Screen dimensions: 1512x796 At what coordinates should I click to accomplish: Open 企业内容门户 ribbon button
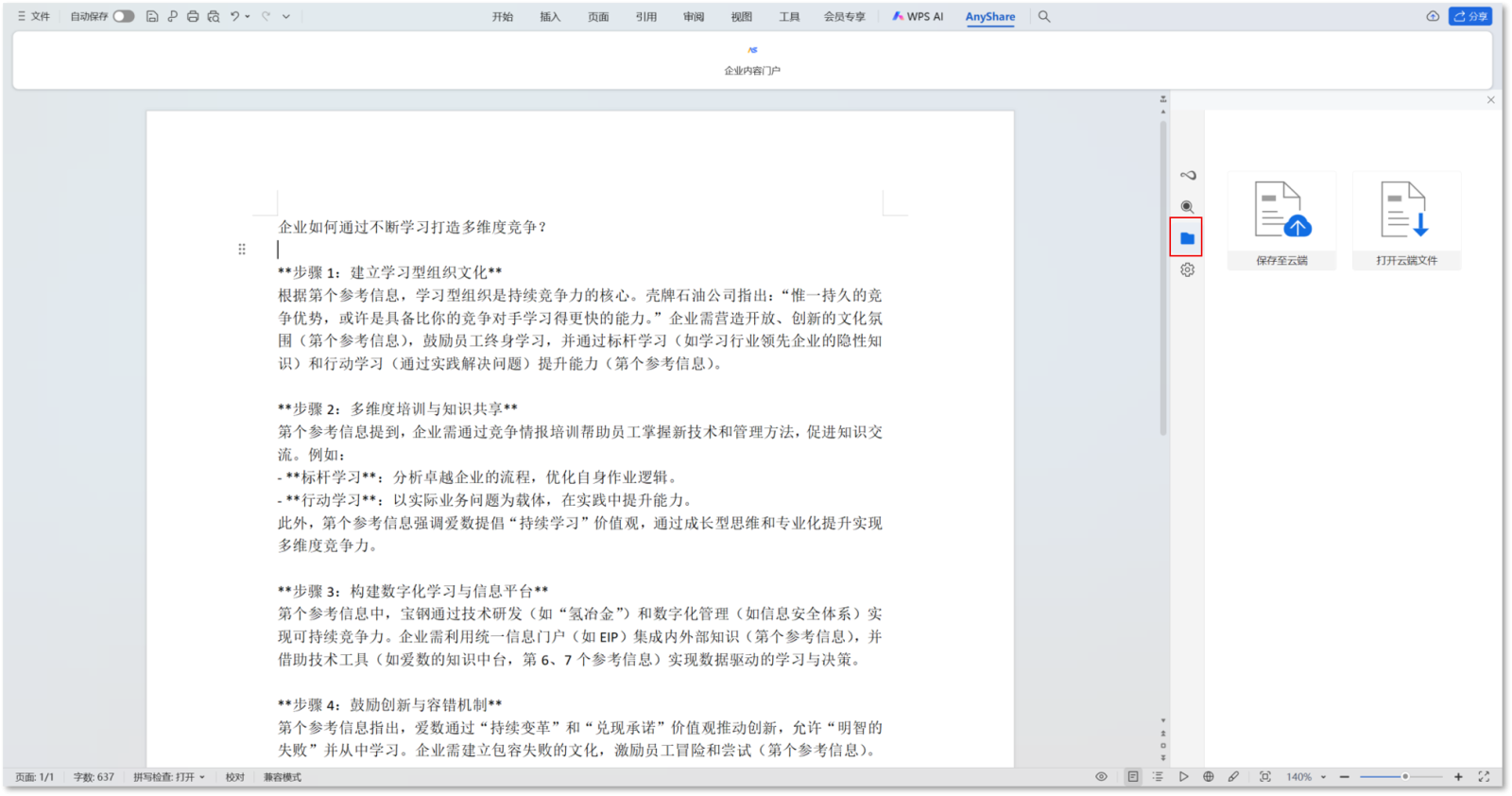tap(752, 60)
